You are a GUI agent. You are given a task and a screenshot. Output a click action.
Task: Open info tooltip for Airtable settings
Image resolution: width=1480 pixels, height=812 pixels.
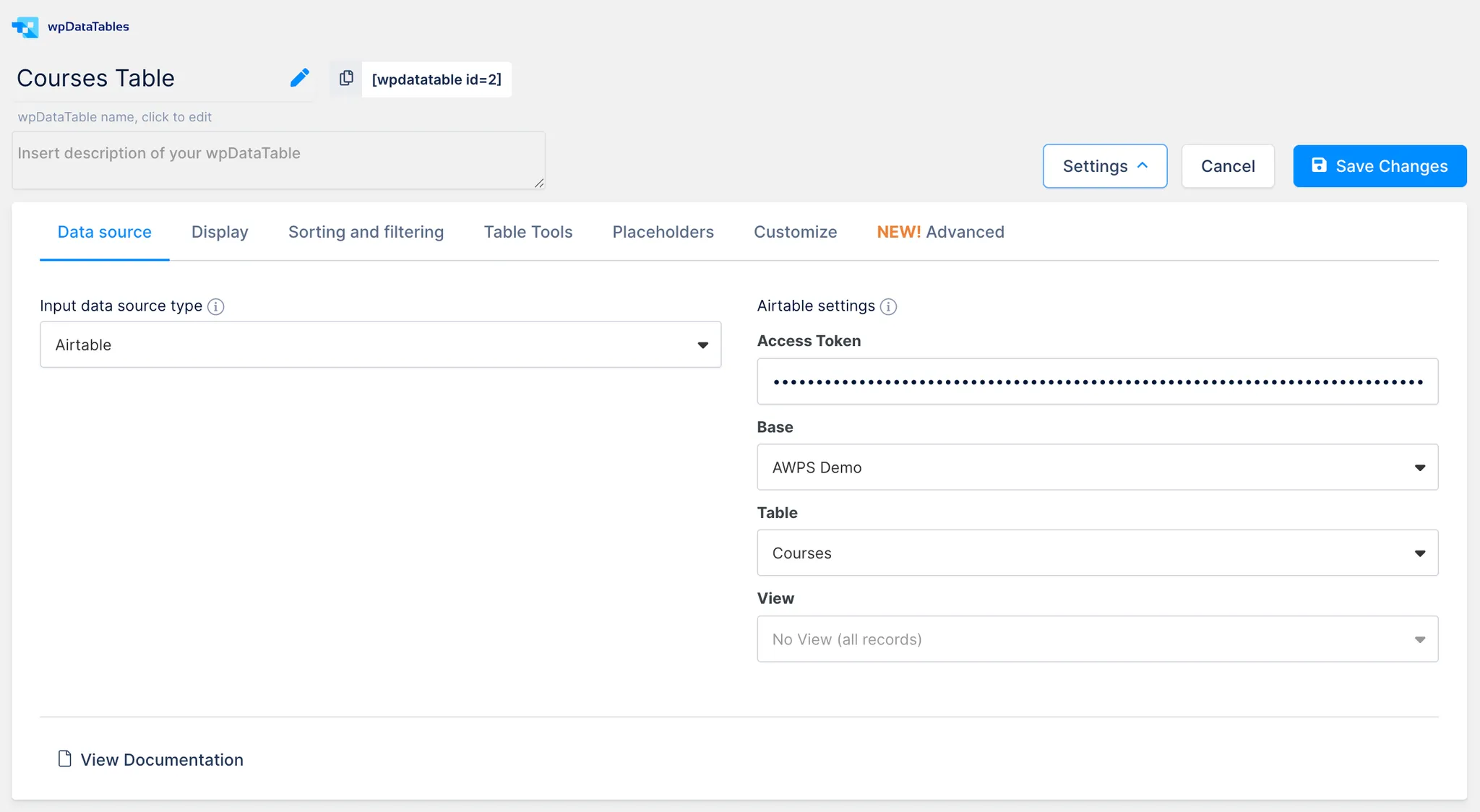[x=888, y=306]
